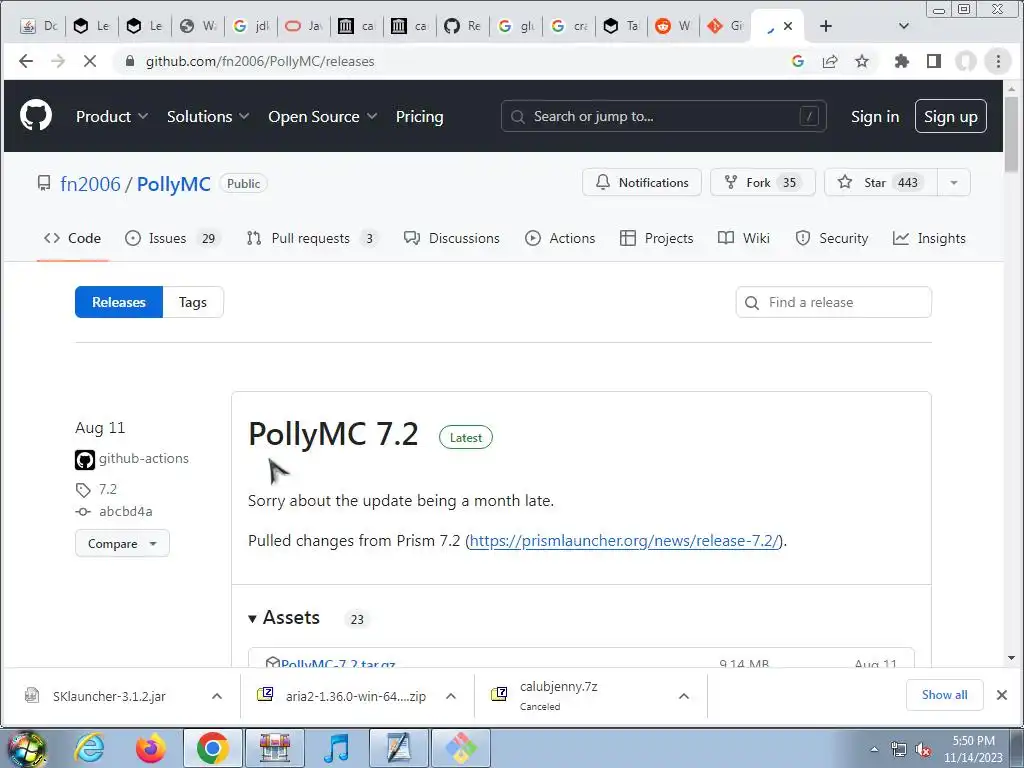
Task: Click the Sign up button
Action: [x=950, y=116]
